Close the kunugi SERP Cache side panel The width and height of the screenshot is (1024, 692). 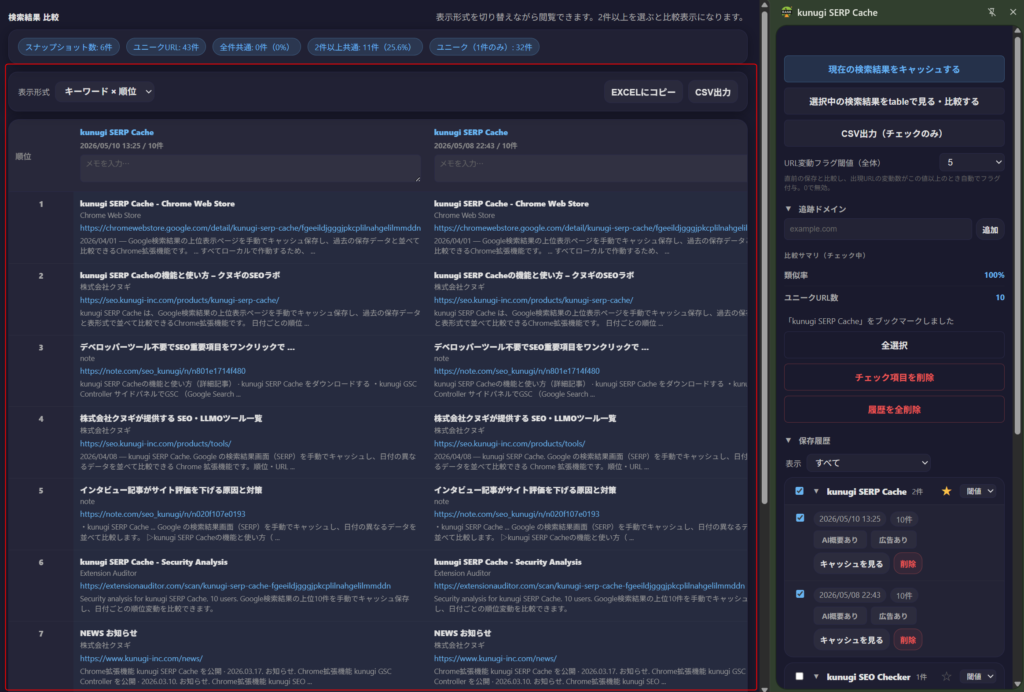[1013, 12]
